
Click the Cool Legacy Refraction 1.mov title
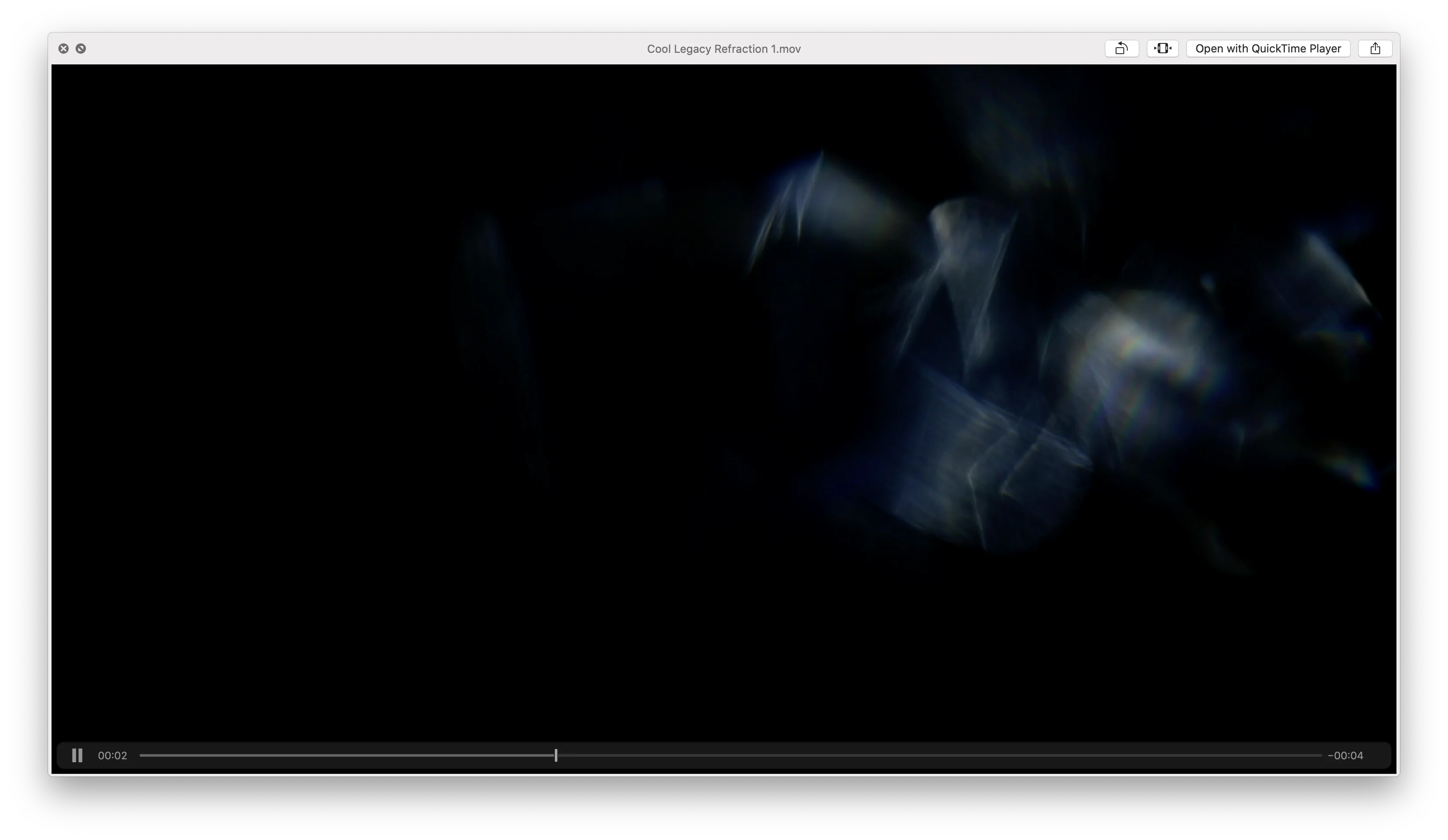724,49
